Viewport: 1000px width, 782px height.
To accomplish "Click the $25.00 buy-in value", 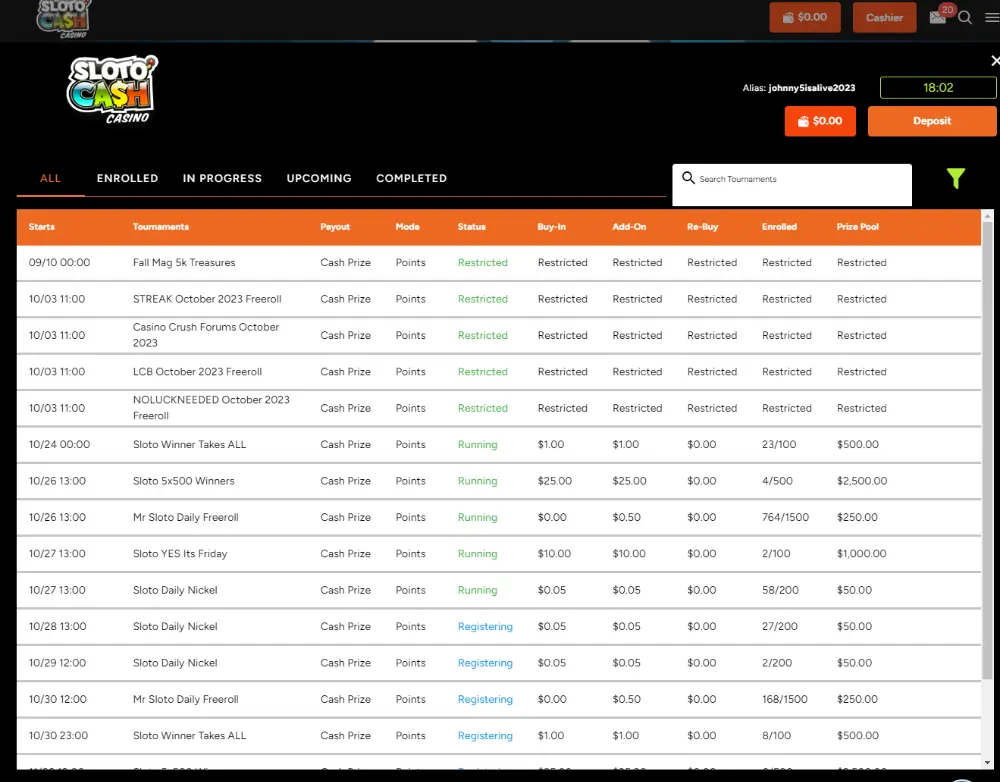I will (x=554, y=481).
